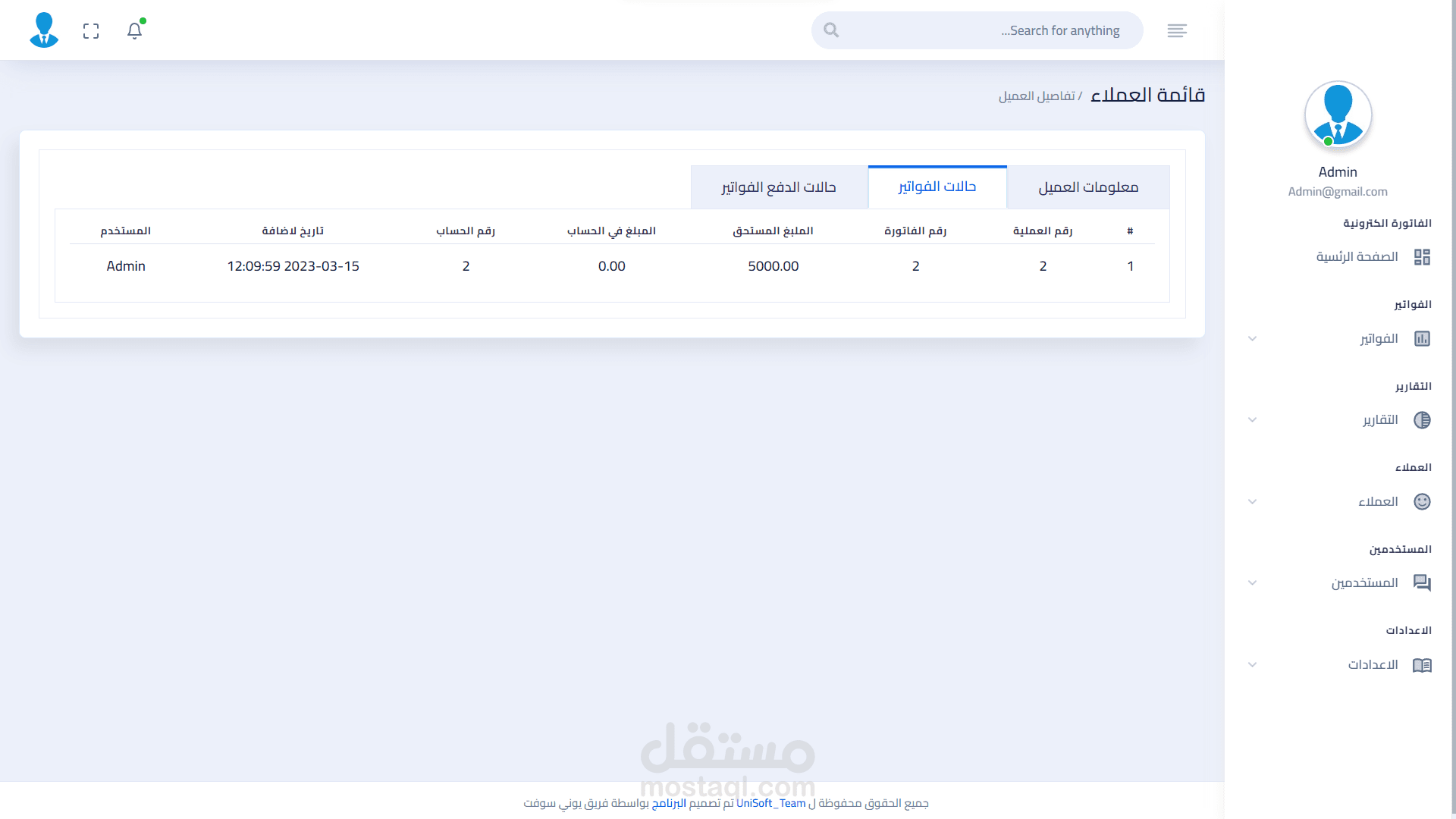Click the hamburger sidebar toggle icon

(x=1177, y=31)
